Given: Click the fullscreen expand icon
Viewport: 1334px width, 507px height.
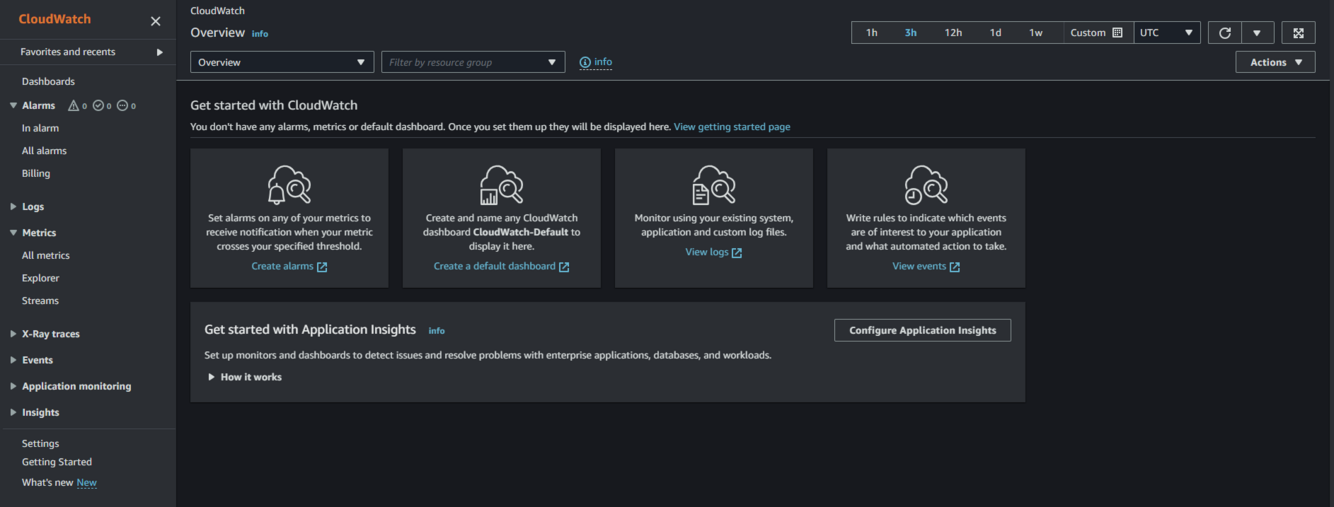Looking at the screenshot, I should (1298, 33).
